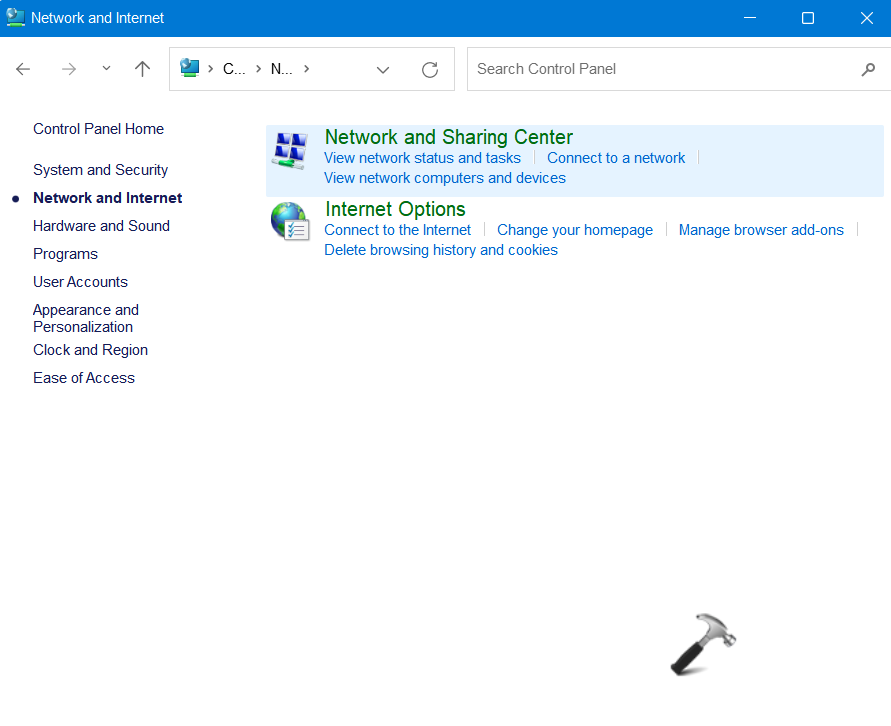Expand chevron after N... breadcrumb segment
This screenshot has width=891, height=726.
tap(306, 69)
